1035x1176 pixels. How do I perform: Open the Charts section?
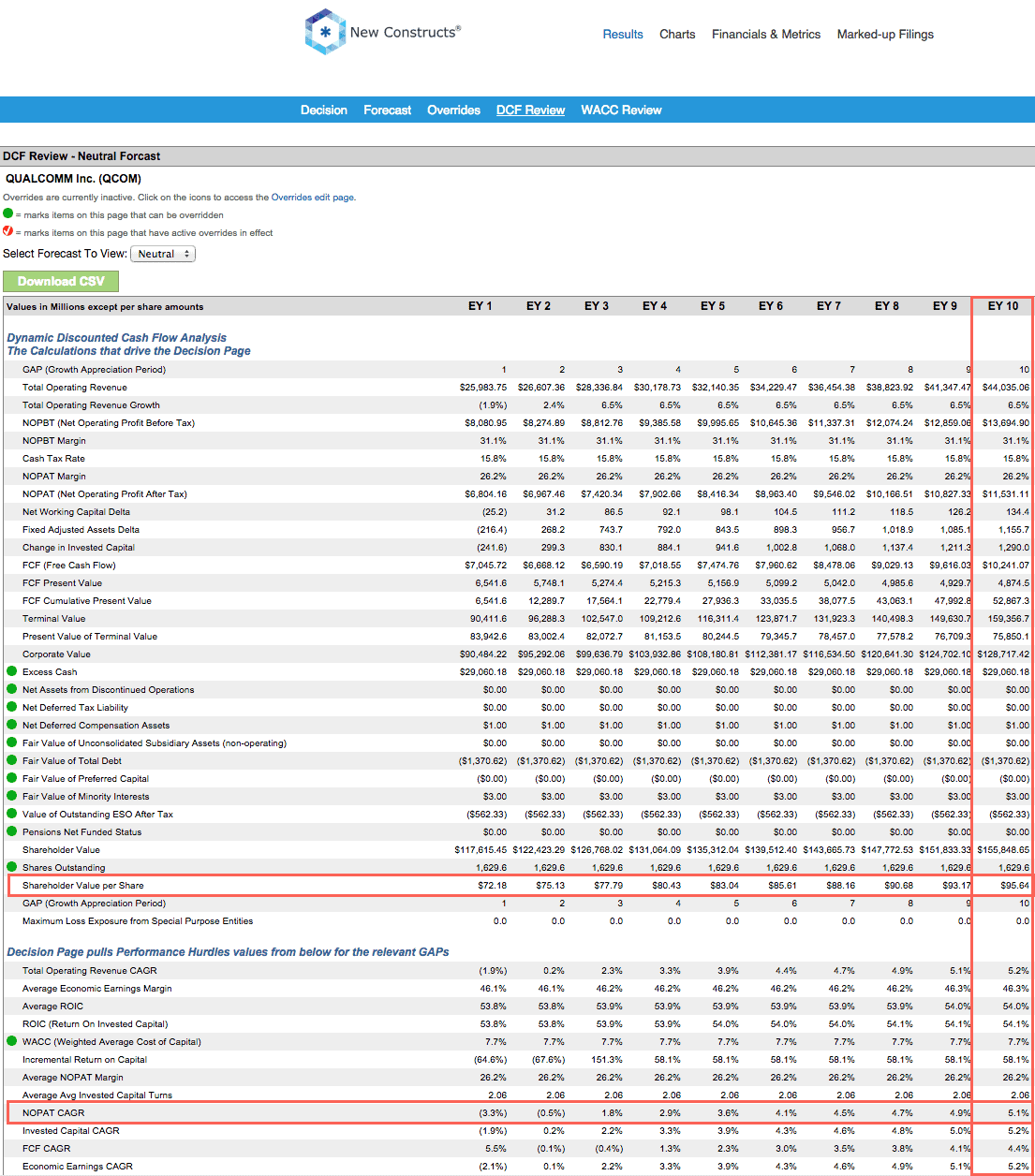coord(677,35)
